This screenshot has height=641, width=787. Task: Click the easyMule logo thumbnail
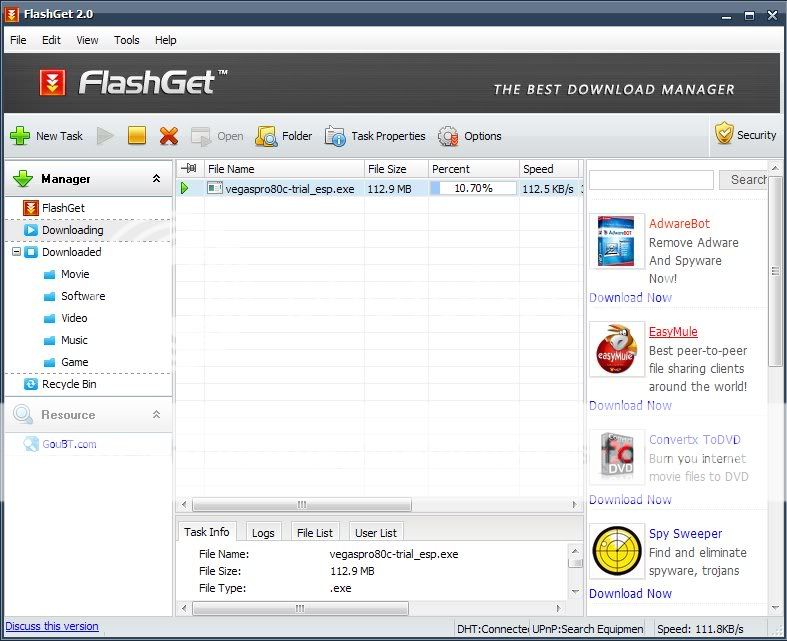[x=616, y=349]
